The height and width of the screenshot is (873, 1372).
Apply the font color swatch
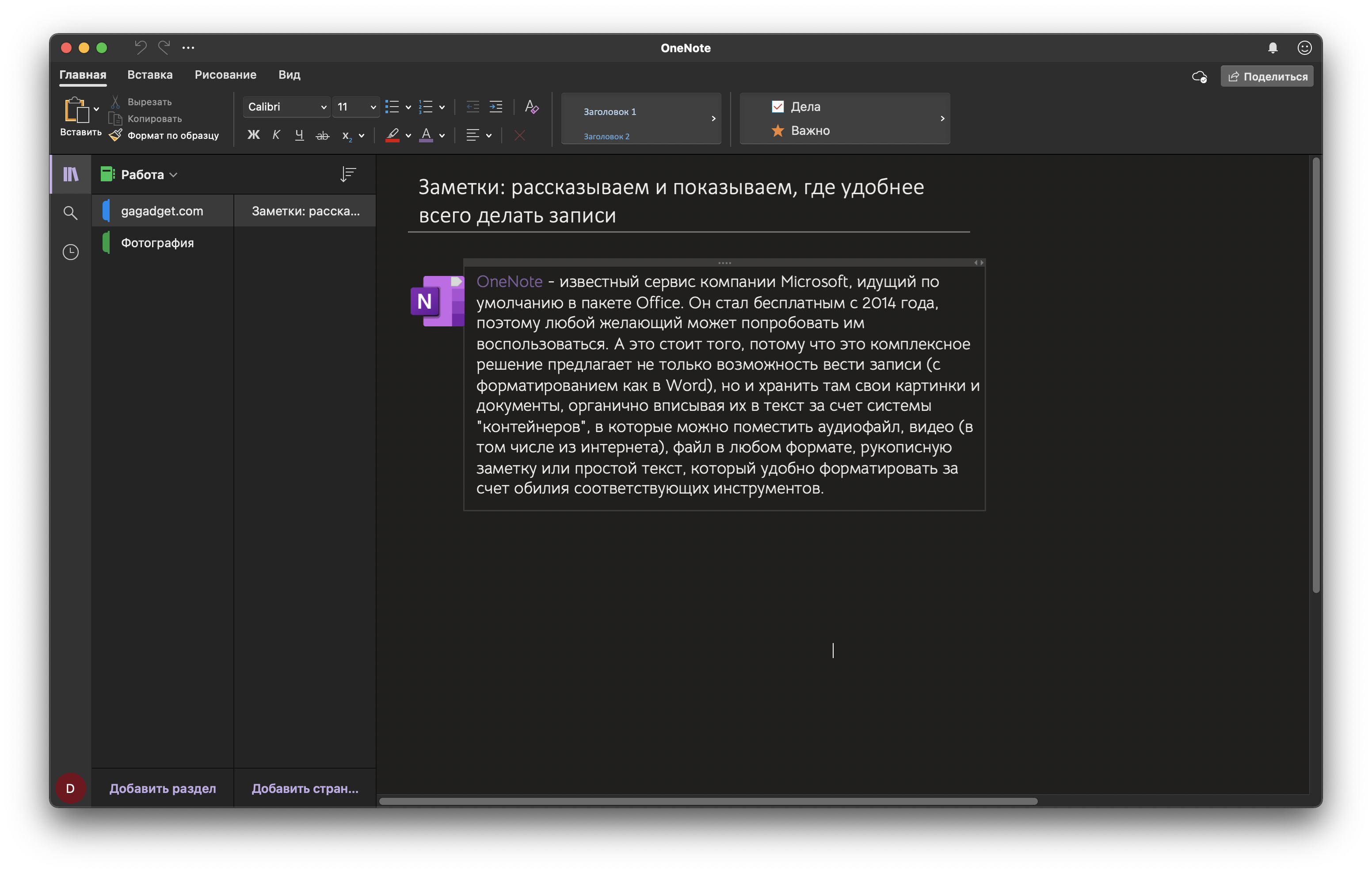(426, 135)
